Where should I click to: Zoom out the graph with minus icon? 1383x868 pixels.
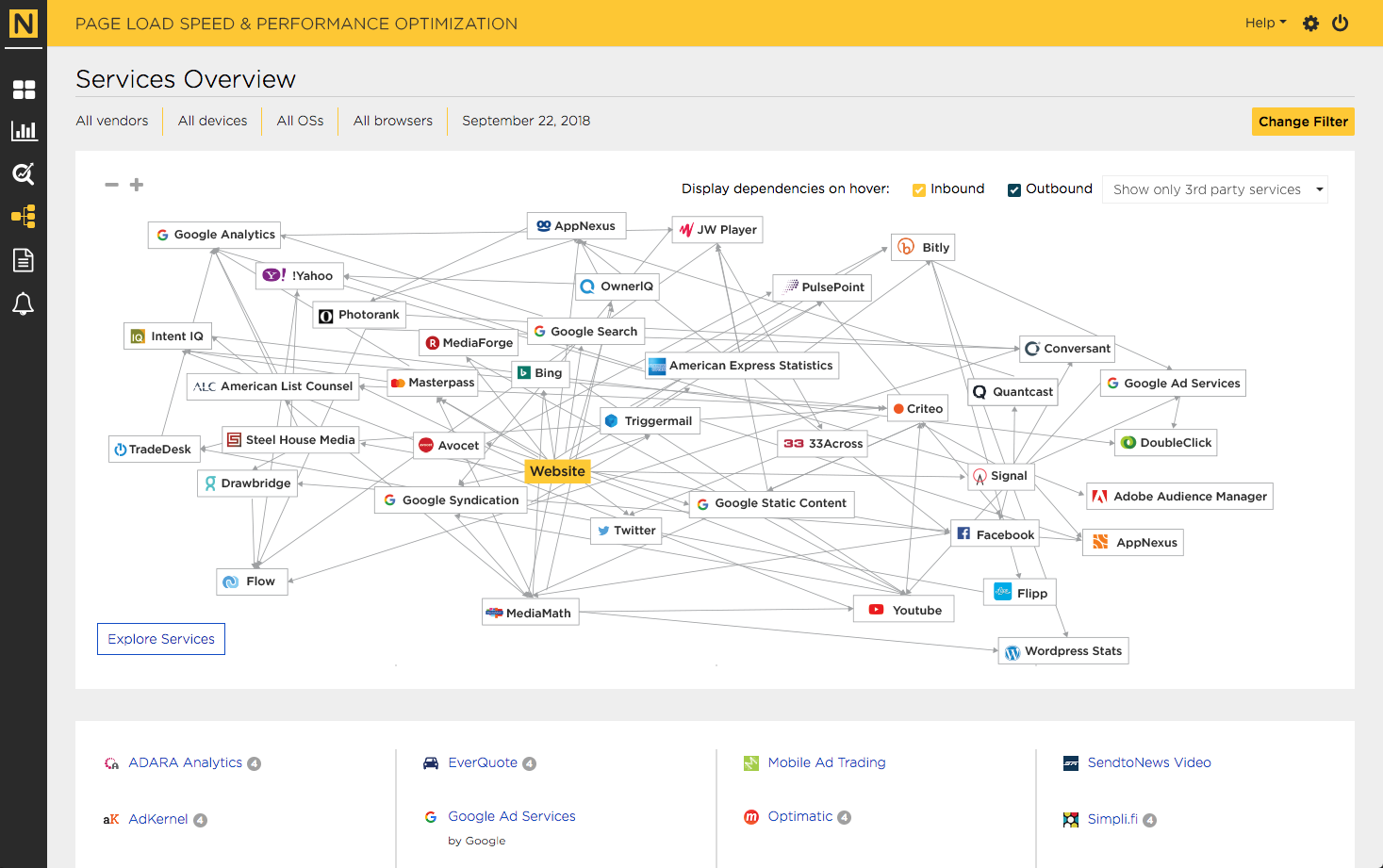[x=111, y=185]
